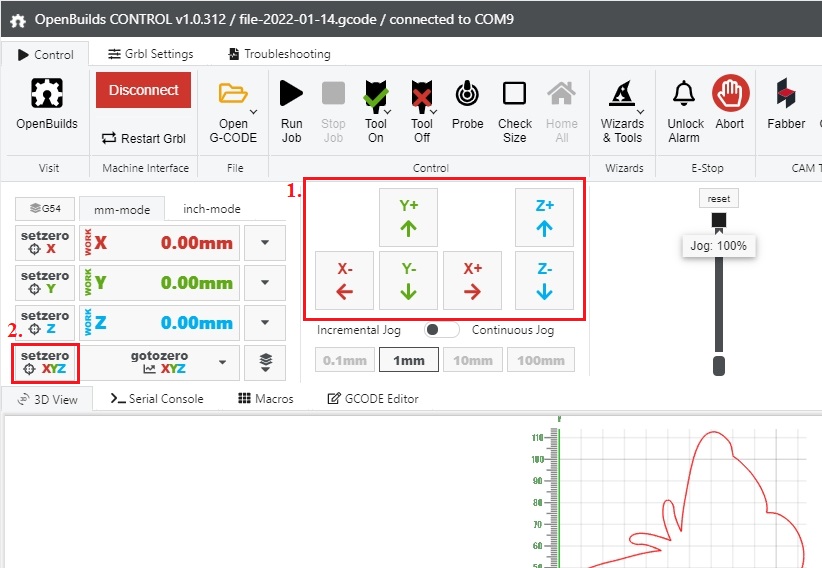
Task: Switch to the Serial Console tab
Action: click(x=157, y=399)
